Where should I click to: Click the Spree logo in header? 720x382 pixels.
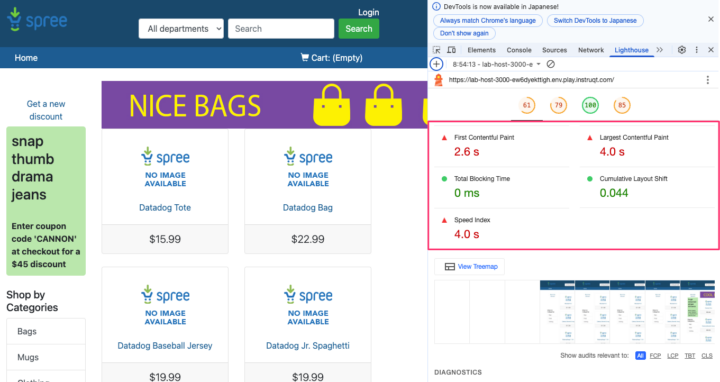point(38,20)
